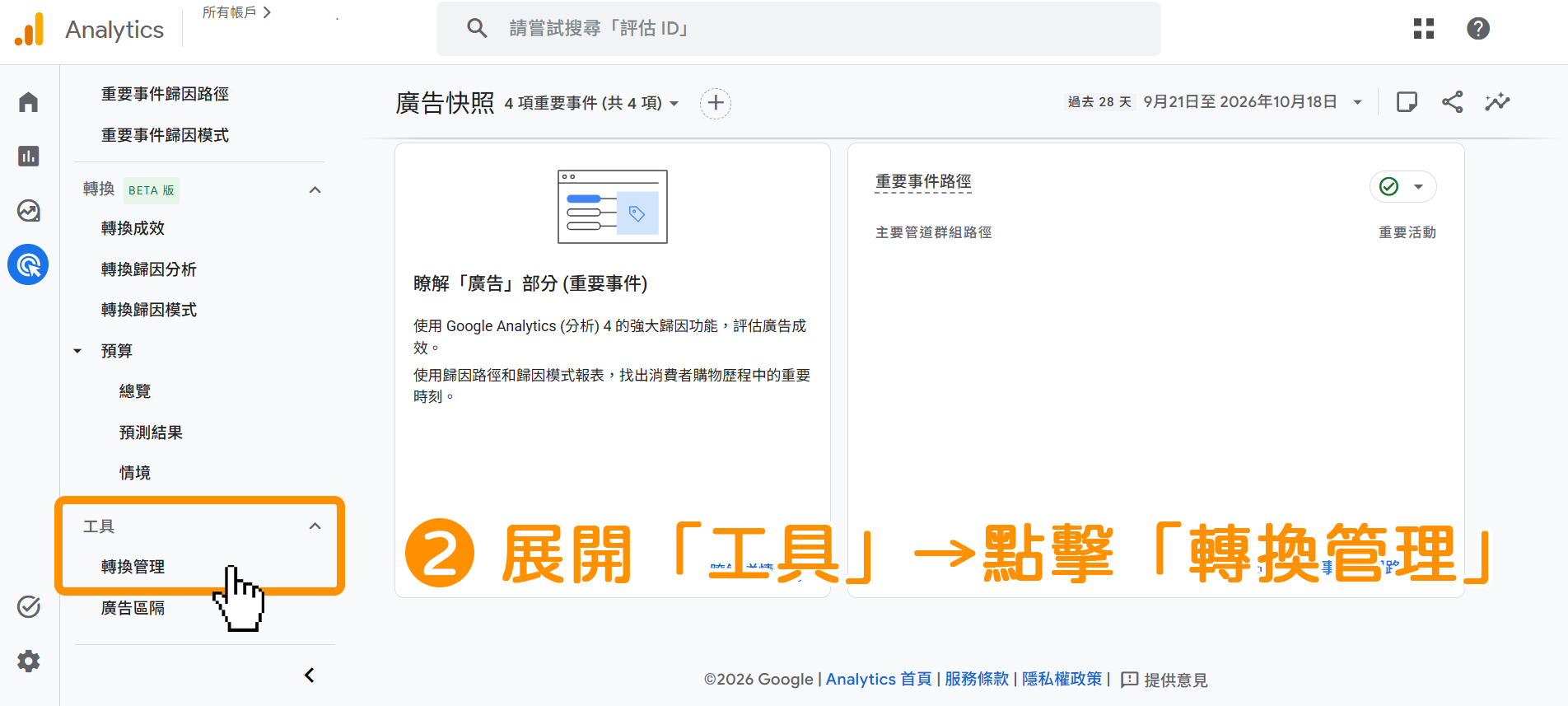
Task: Open the Analytics 首頁 footer link
Action: click(879, 680)
